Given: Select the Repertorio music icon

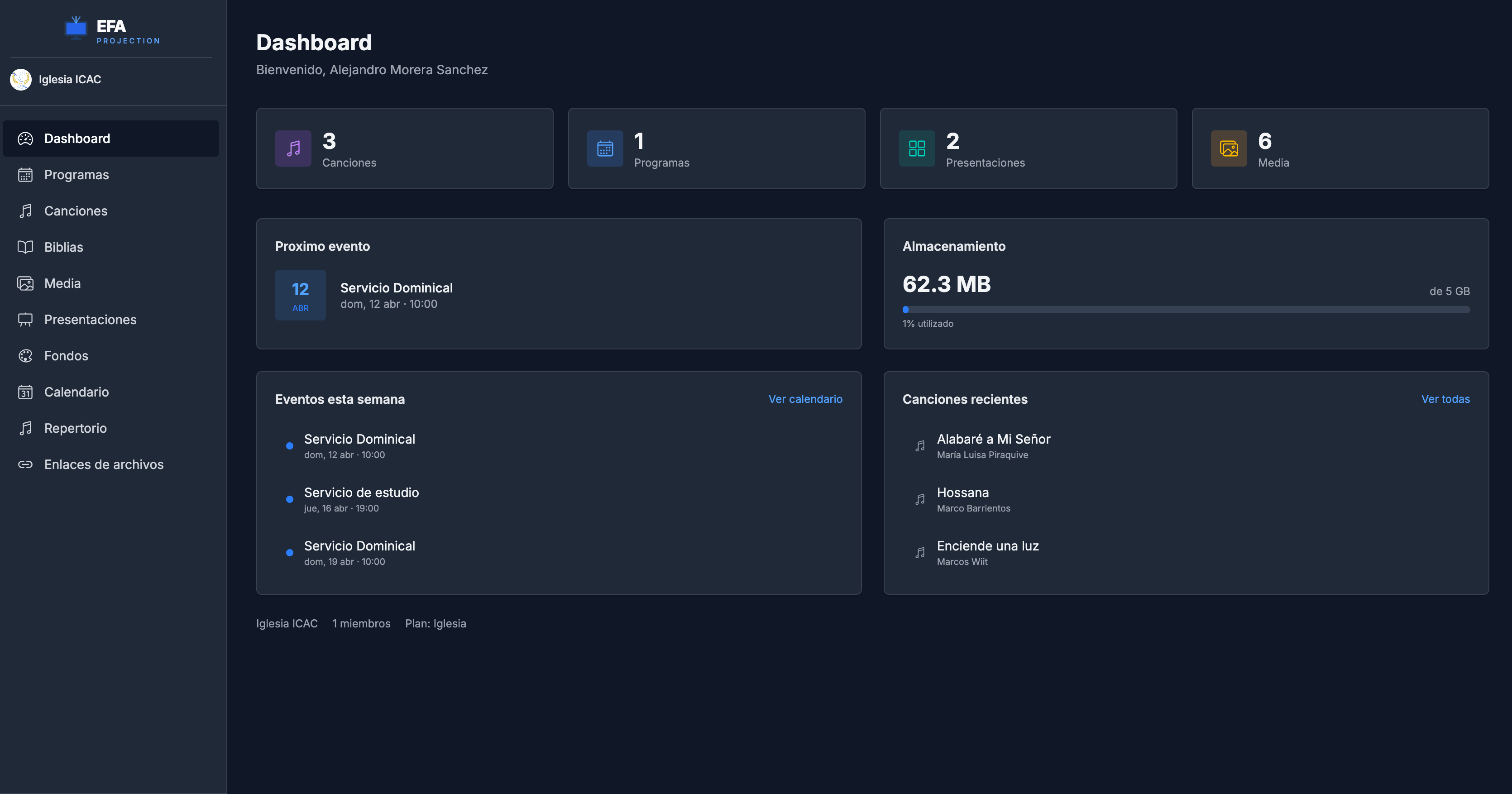Looking at the screenshot, I should 25,428.
